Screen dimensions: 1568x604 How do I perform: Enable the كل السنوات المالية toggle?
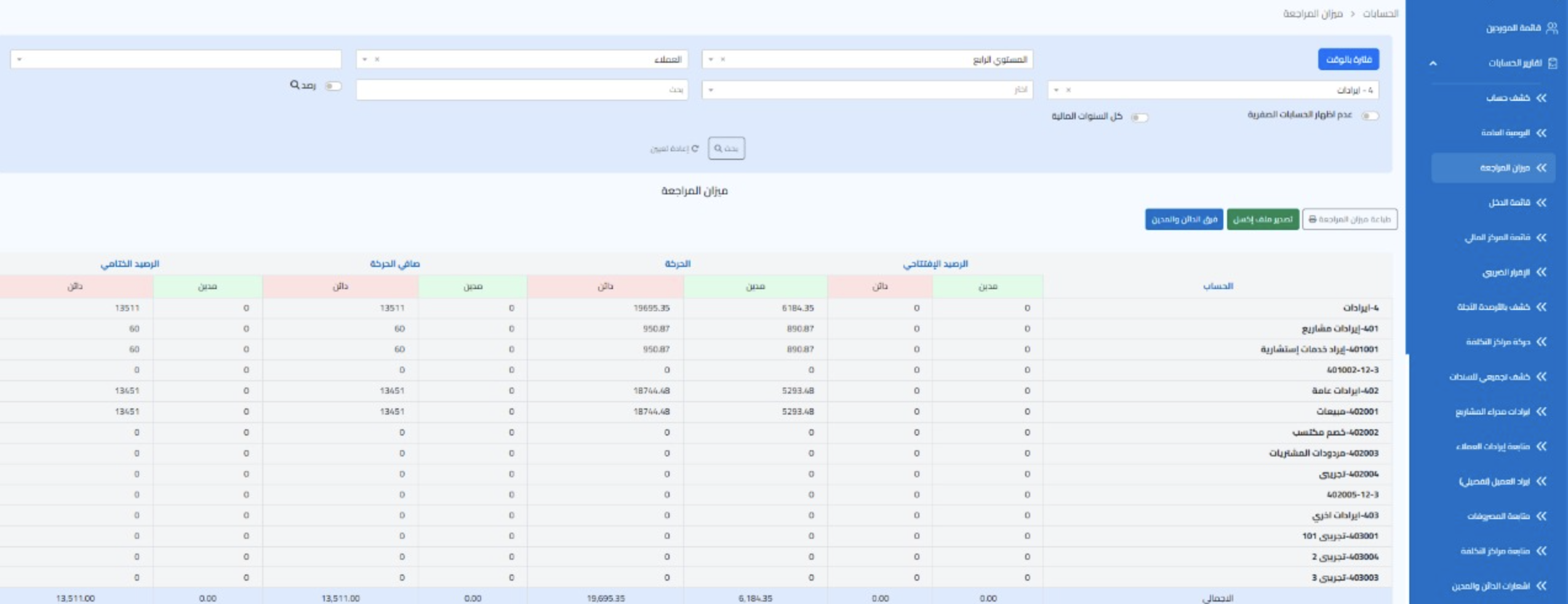click(1138, 117)
